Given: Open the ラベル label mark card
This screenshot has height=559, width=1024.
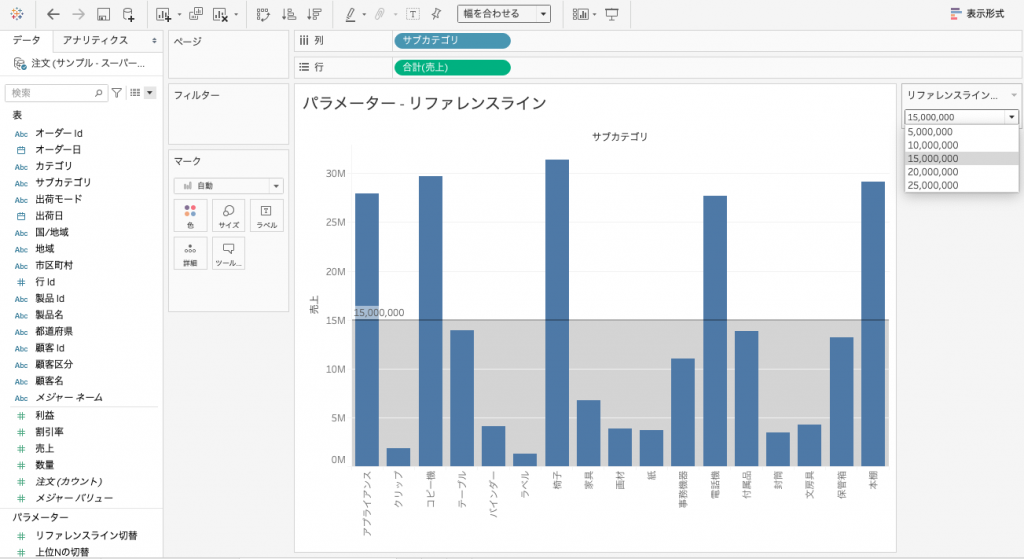Looking at the screenshot, I should click(266, 216).
